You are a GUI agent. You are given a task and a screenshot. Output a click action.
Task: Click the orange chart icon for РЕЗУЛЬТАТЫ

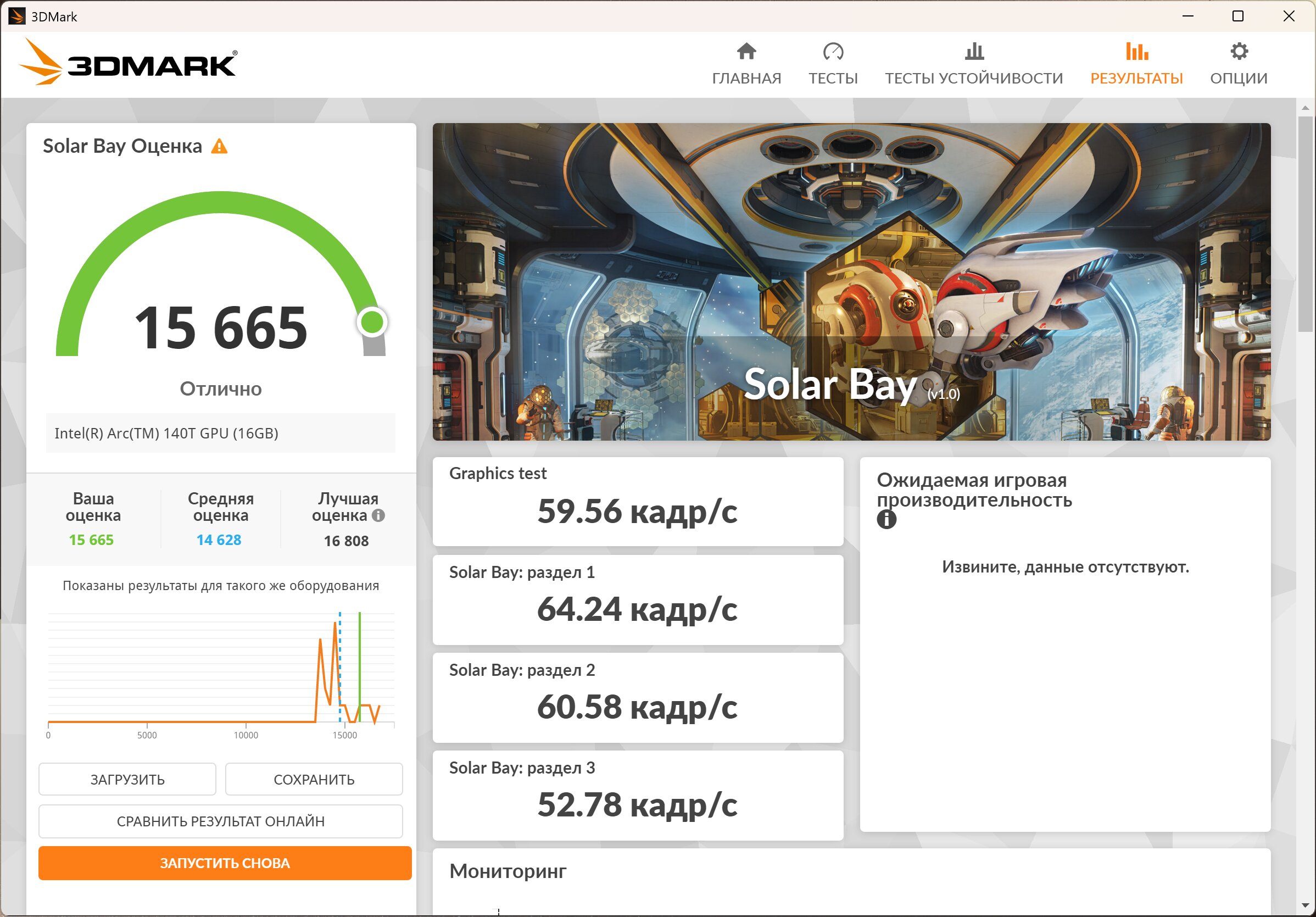(1136, 52)
